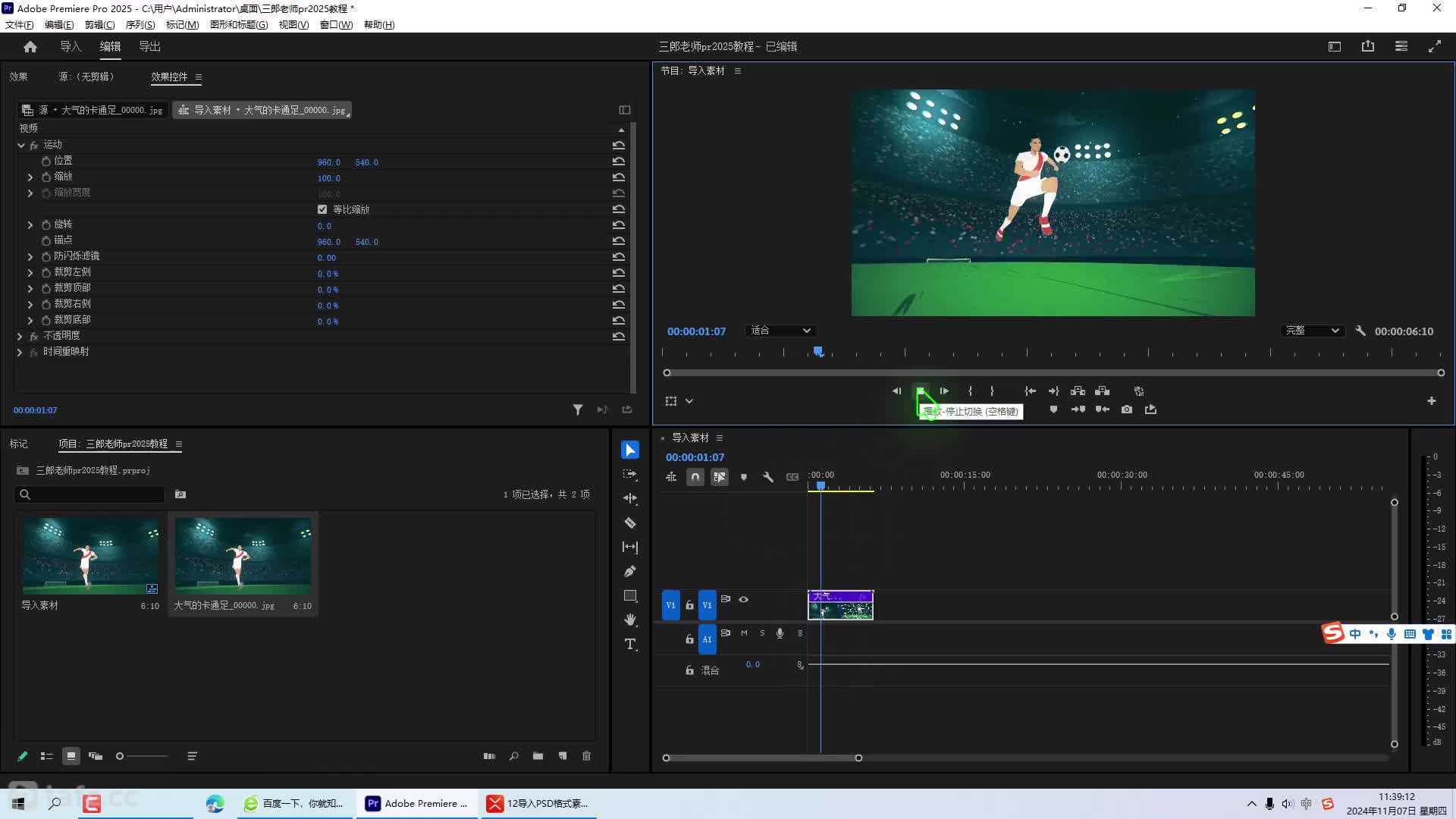
Task: Select the Pen tool
Action: 629,571
